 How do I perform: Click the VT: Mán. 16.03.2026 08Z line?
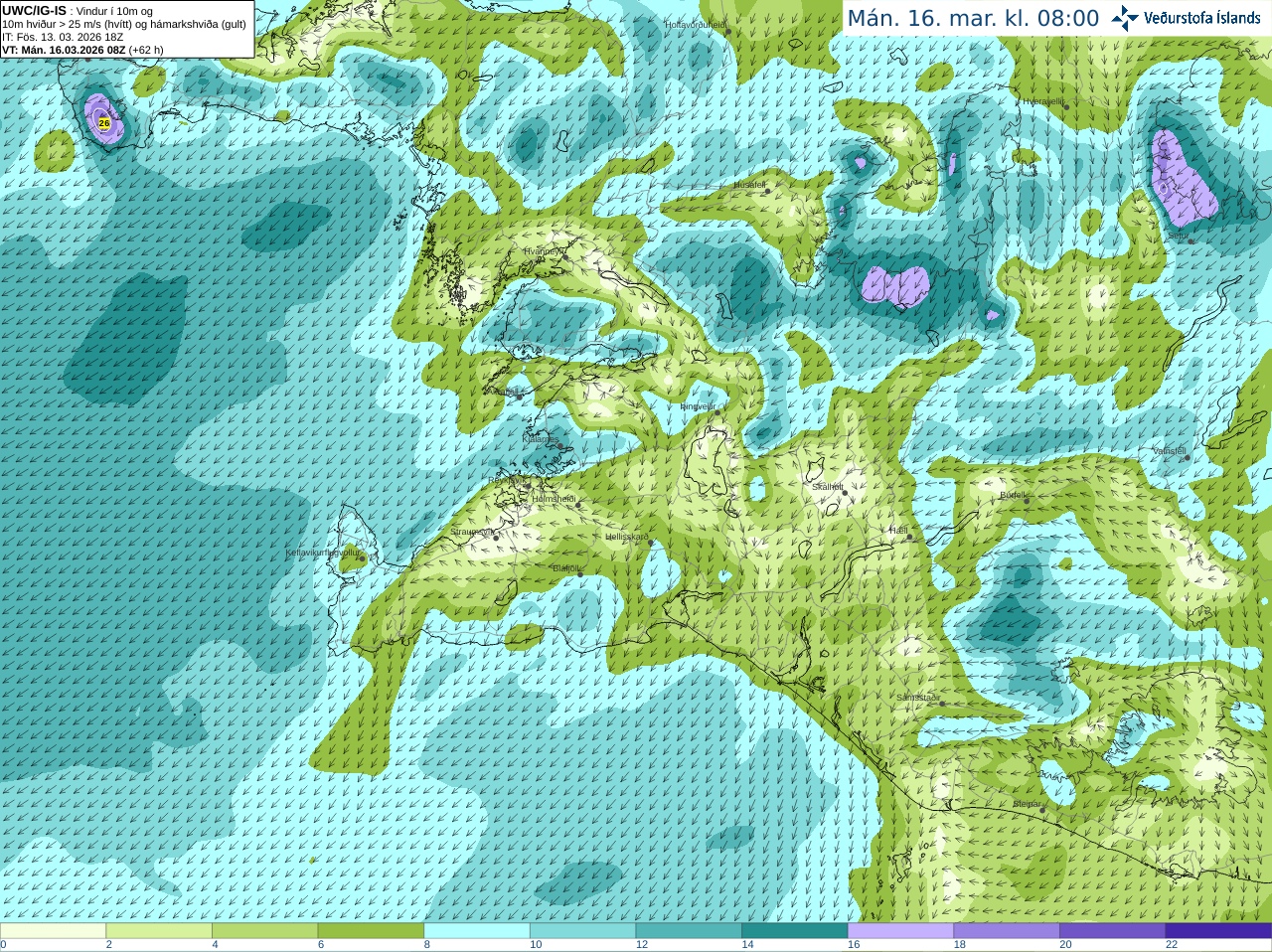point(82,50)
